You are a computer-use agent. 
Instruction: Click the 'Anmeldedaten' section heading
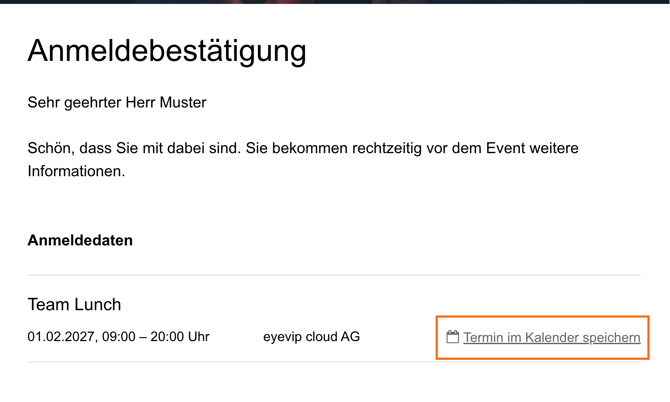(80, 240)
